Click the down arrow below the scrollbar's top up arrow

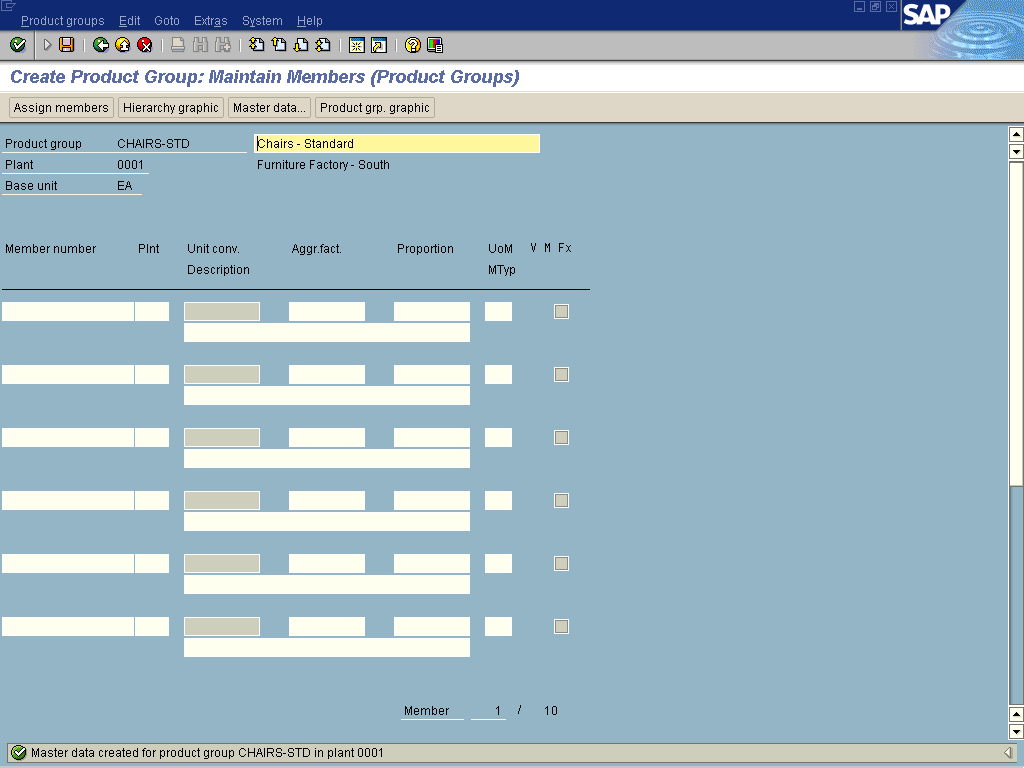pyautogui.click(x=1016, y=152)
